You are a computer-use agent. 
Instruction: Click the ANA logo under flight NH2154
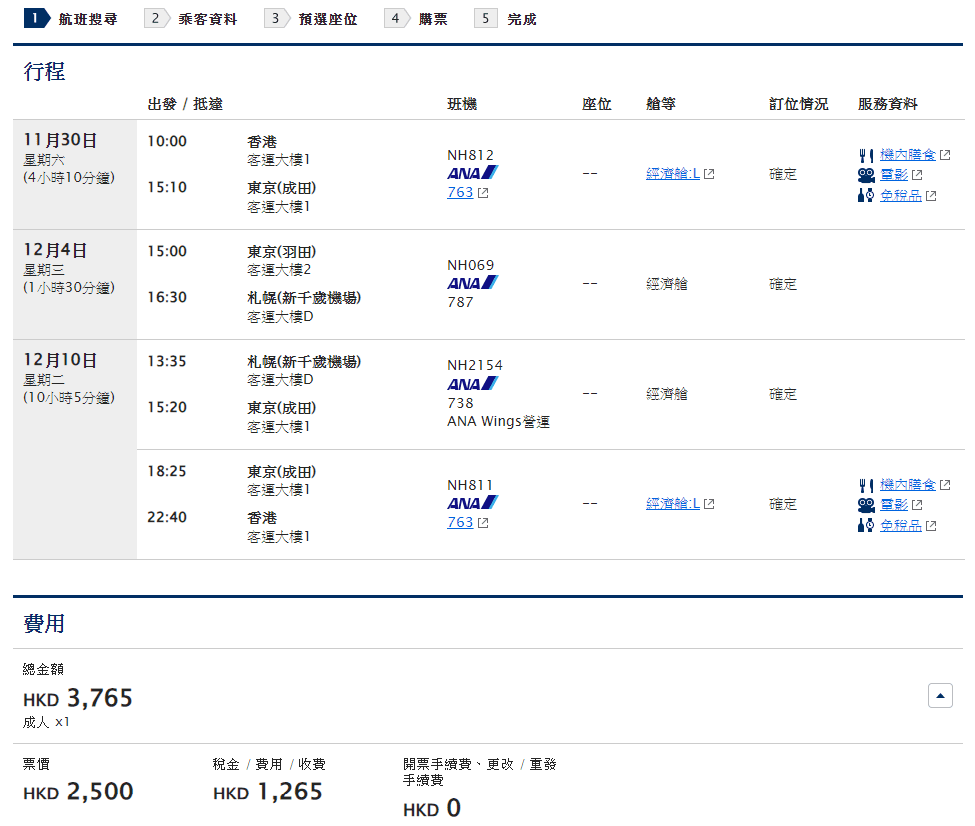(x=472, y=384)
